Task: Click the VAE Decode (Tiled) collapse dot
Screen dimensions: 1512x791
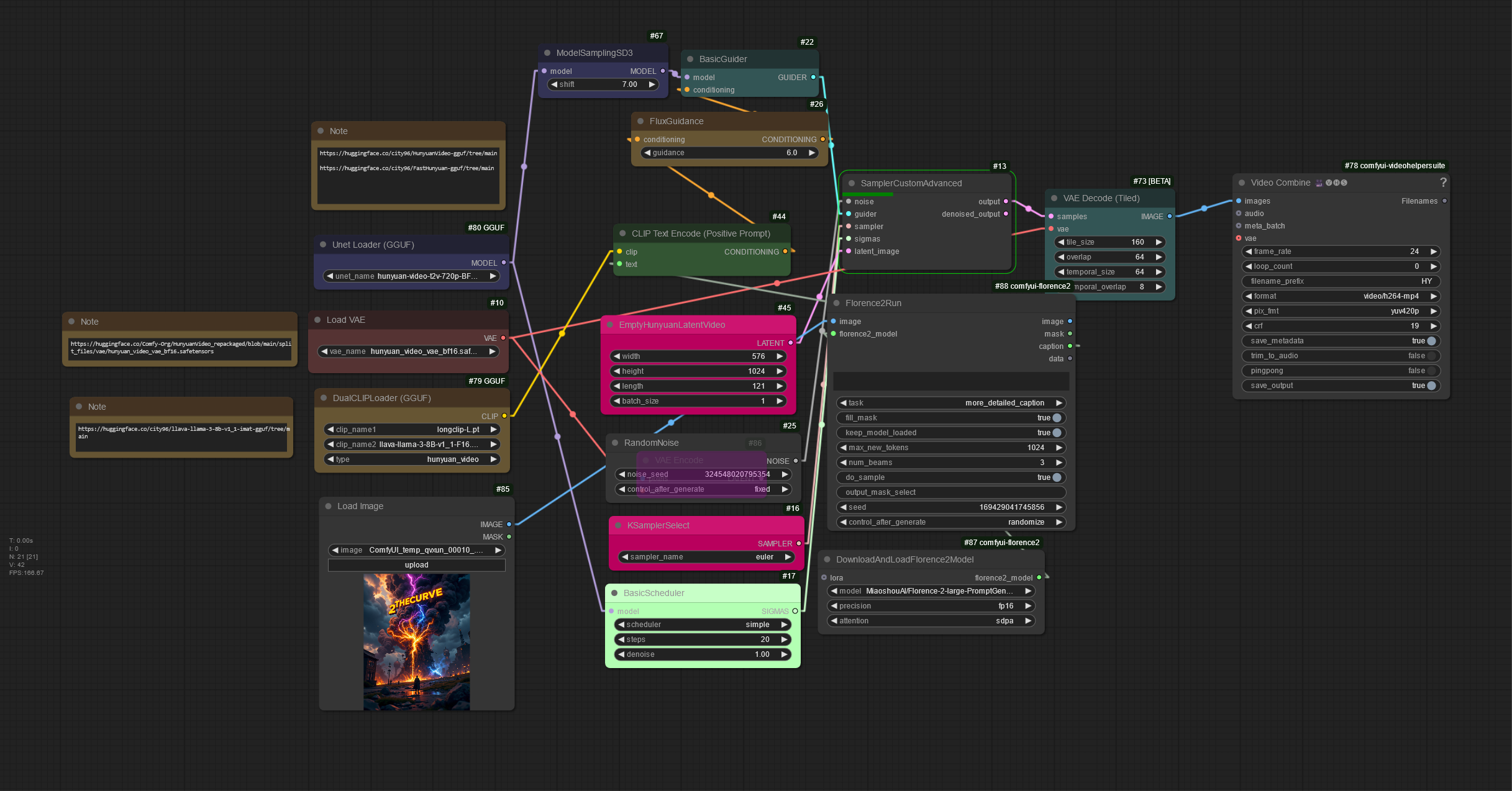Action: 1054,198
